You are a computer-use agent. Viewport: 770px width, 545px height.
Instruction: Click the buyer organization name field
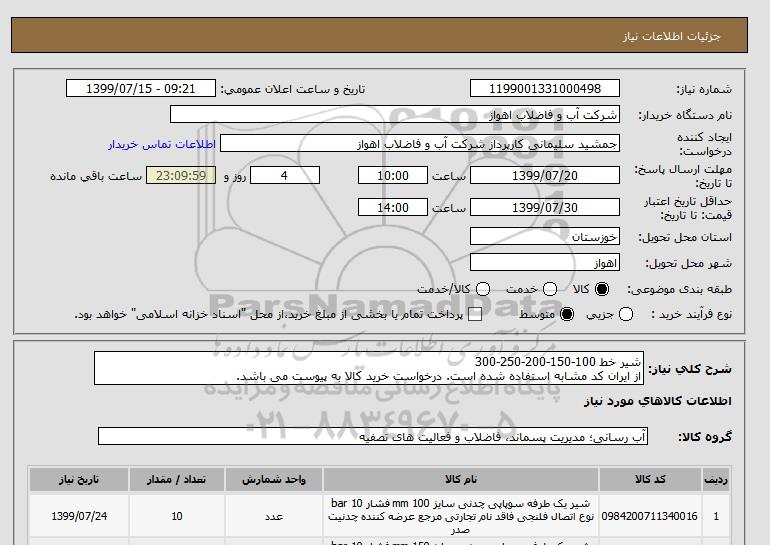coord(395,115)
